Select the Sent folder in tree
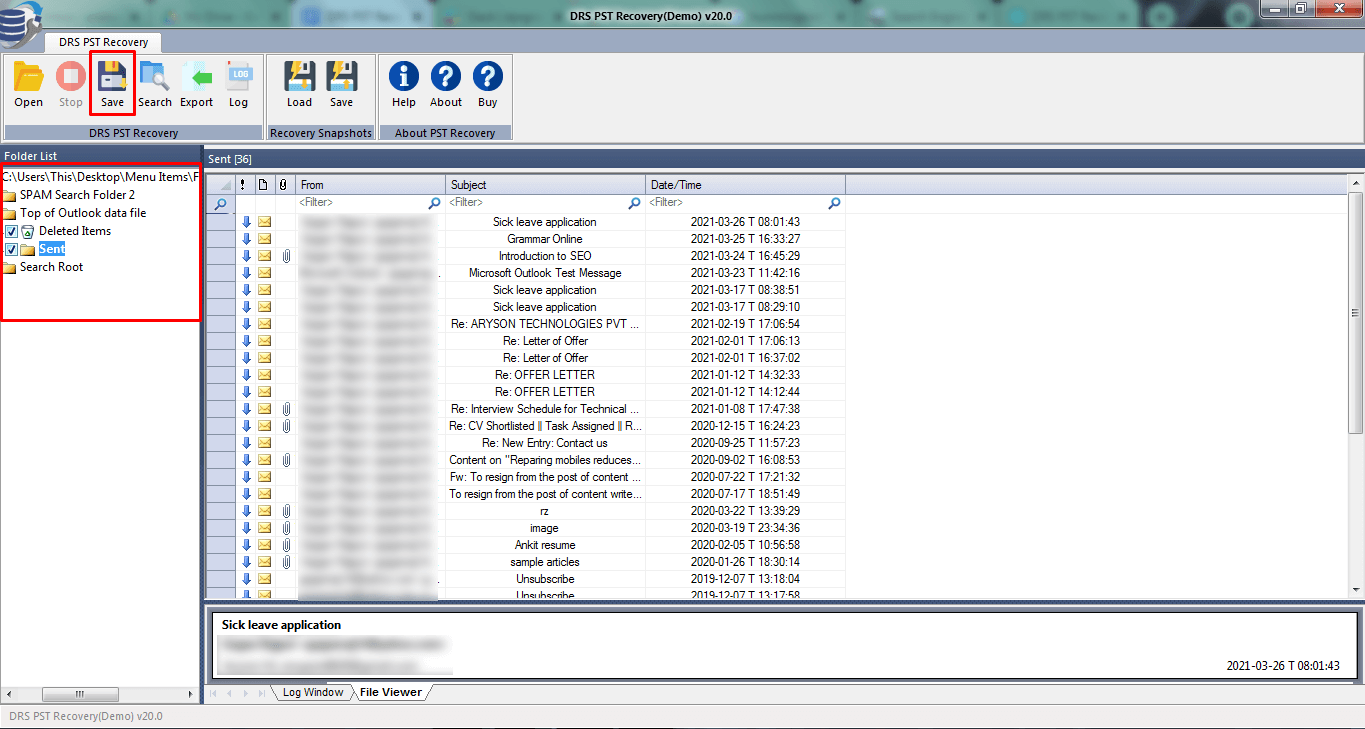This screenshot has width=1365, height=729. click(52, 249)
